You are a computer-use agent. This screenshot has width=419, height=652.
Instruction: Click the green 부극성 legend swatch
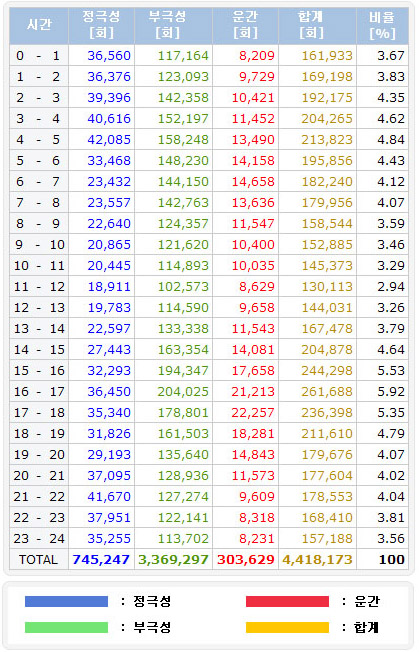66,627
